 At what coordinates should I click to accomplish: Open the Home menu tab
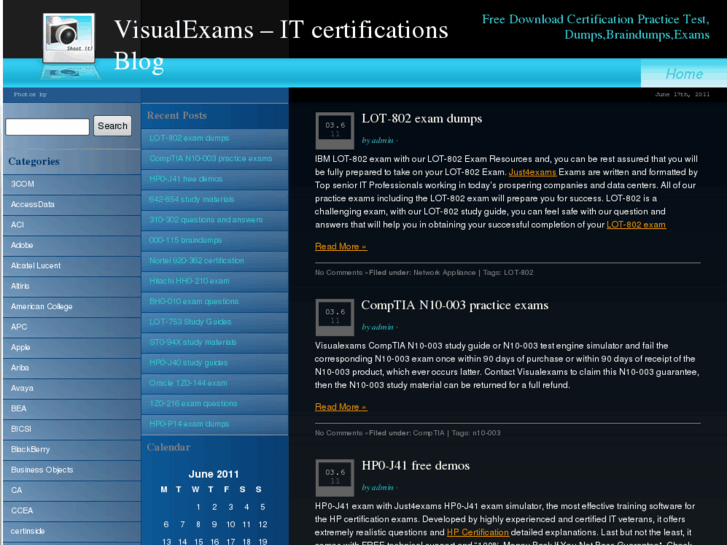click(x=684, y=74)
